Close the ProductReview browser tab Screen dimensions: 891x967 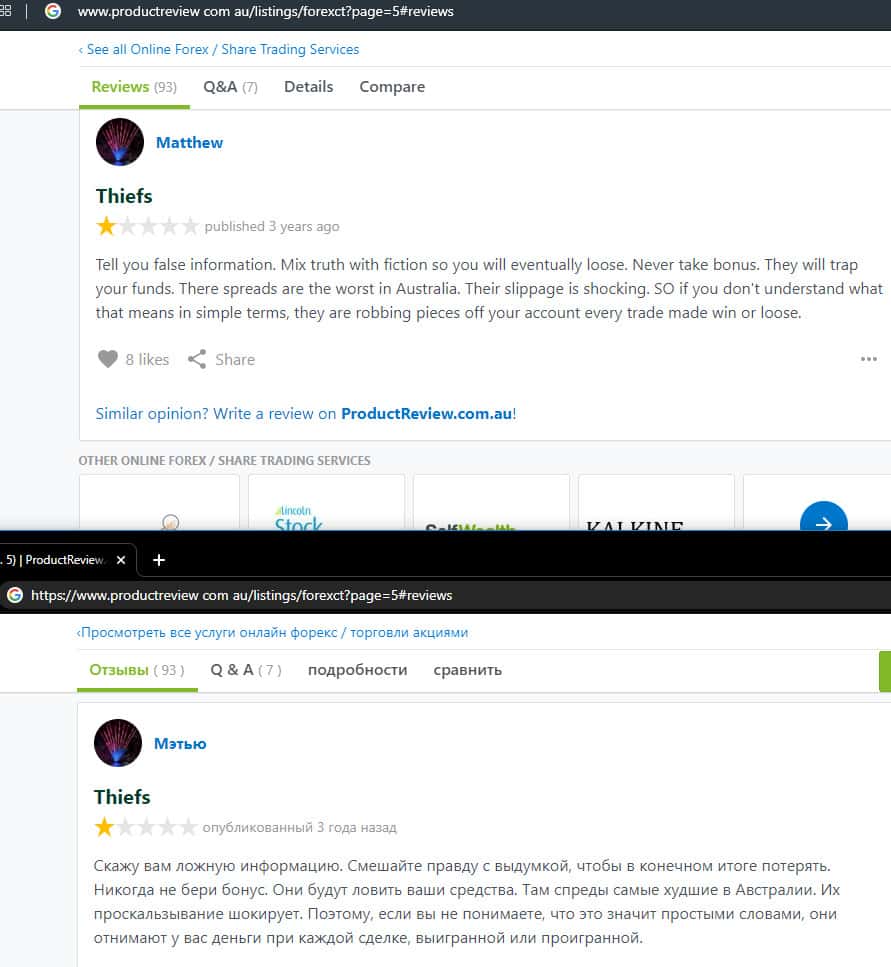point(121,560)
